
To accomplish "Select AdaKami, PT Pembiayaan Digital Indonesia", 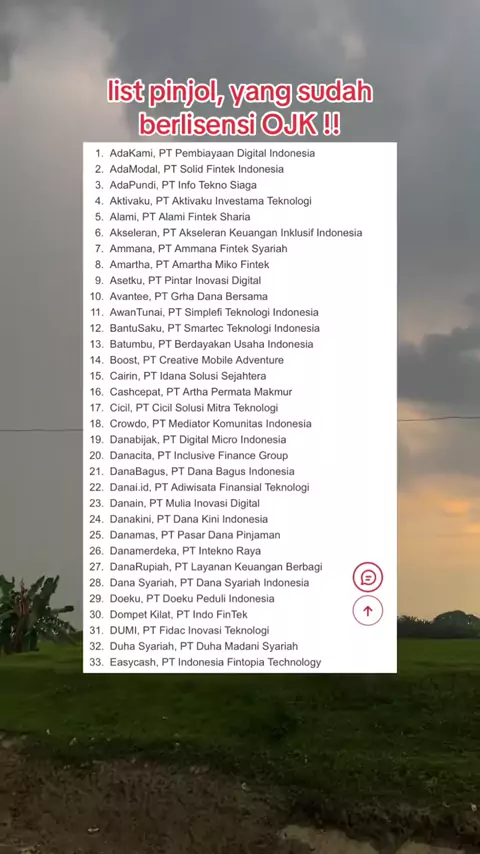I will pos(212,153).
